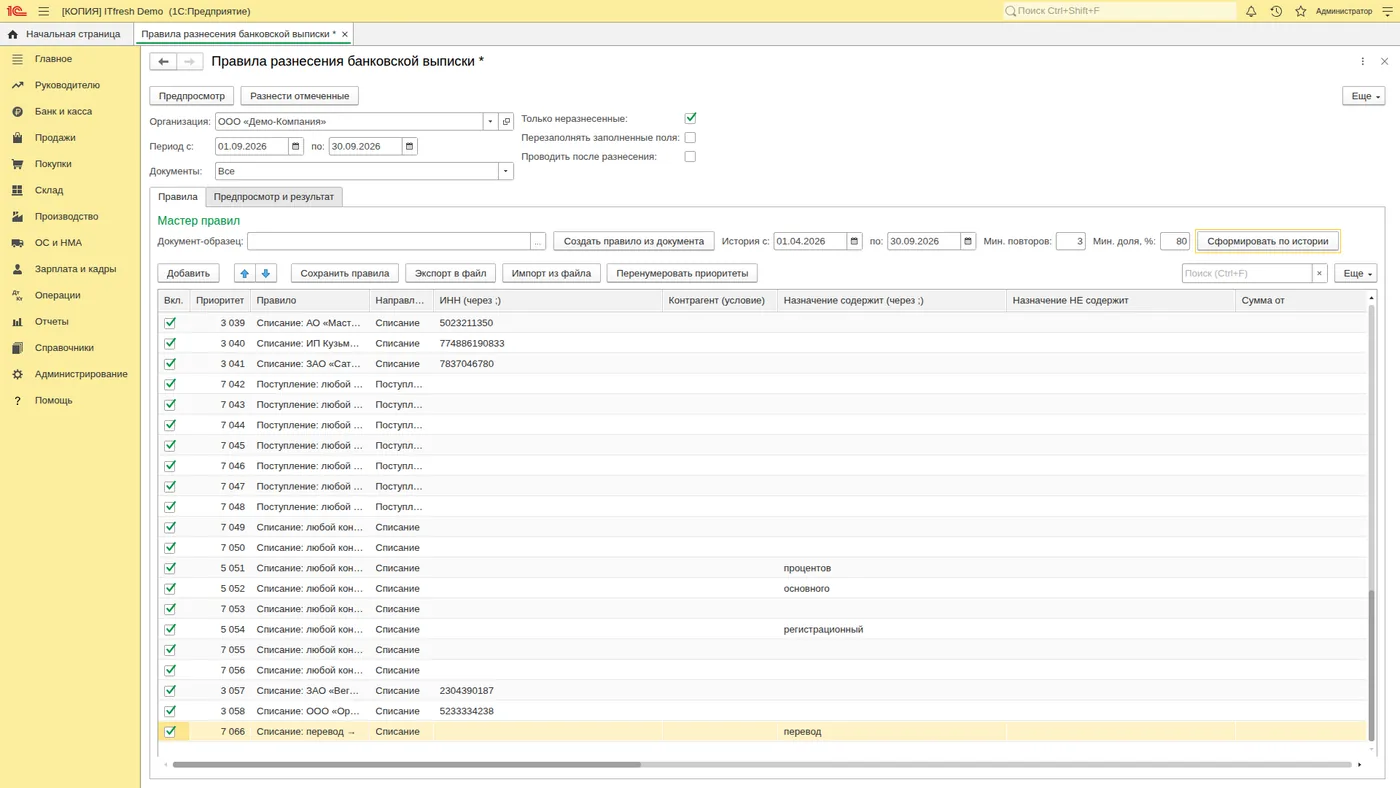Image resolution: width=1400 pixels, height=788 pixels.
Task: Click Сформировать по истории button
Action: [1268, 241]
